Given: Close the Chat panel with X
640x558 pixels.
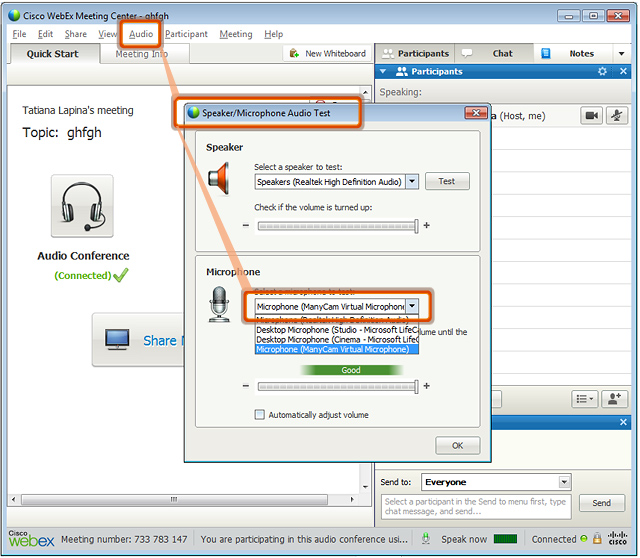Looking at the screenshot, I should (x=623, y=422).
